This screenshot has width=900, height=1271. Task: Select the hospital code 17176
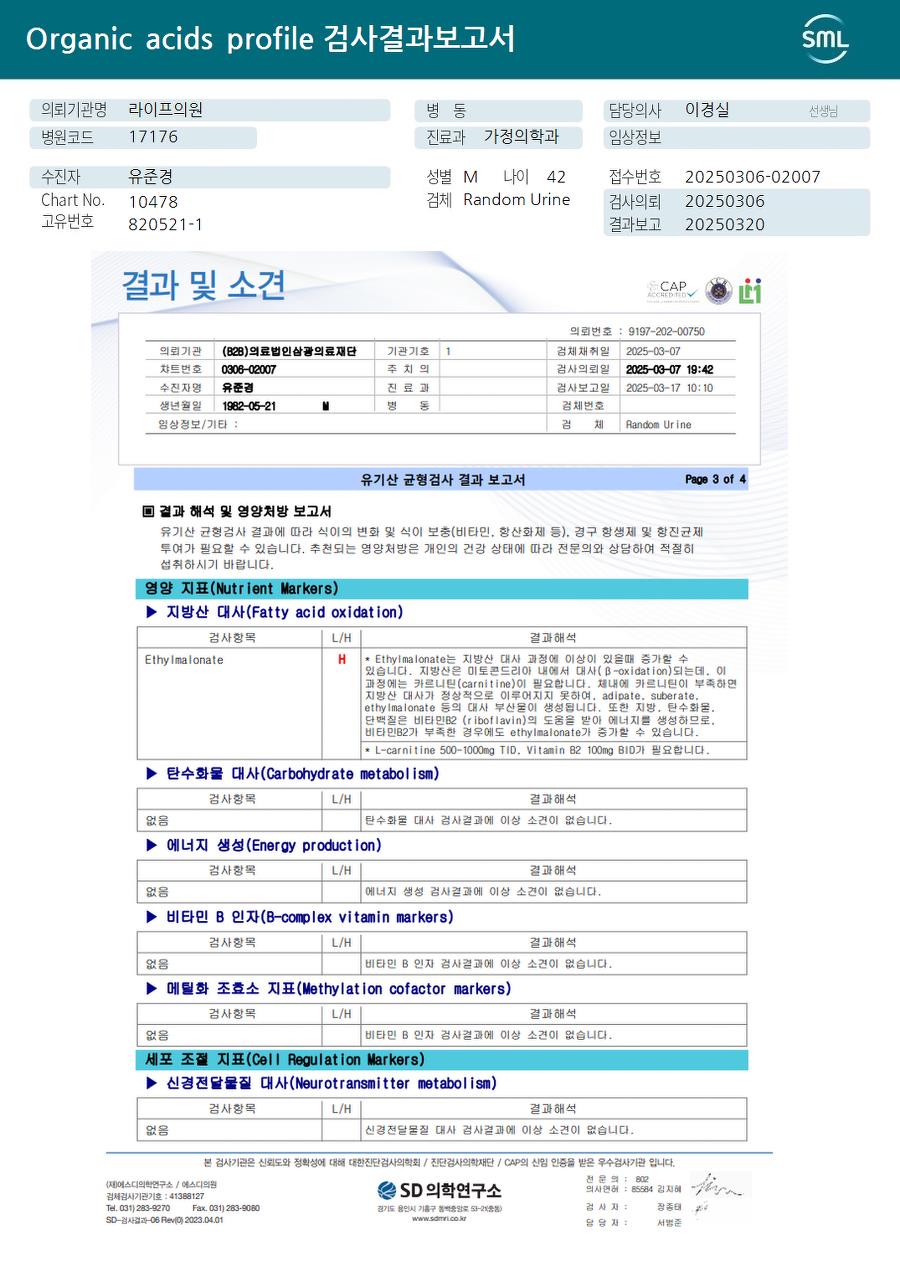coord(153,137)
